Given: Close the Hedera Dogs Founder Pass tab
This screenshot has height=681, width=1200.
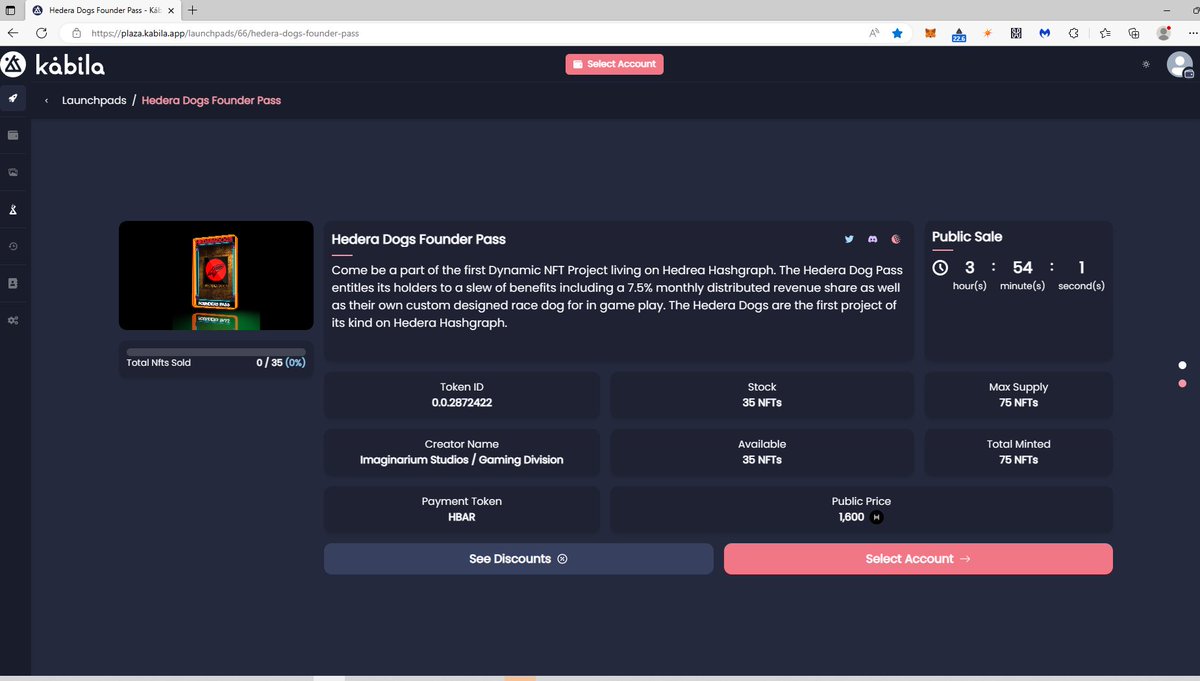Looking at the screenshot, I should (172, 10).
